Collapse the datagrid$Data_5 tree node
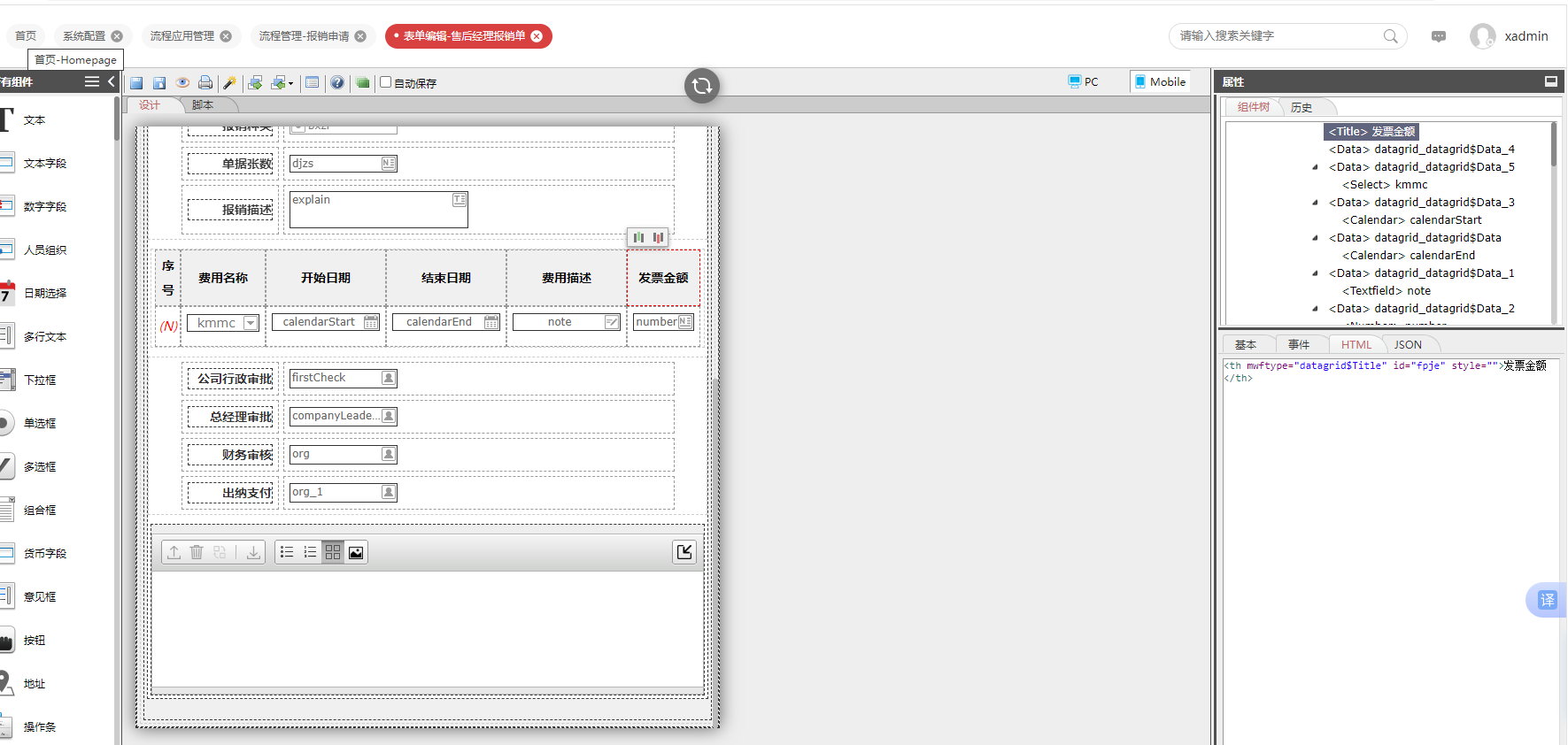The height and width of the screenshot is (745, 1568). pyautogui.click(x=1315, y=167)
